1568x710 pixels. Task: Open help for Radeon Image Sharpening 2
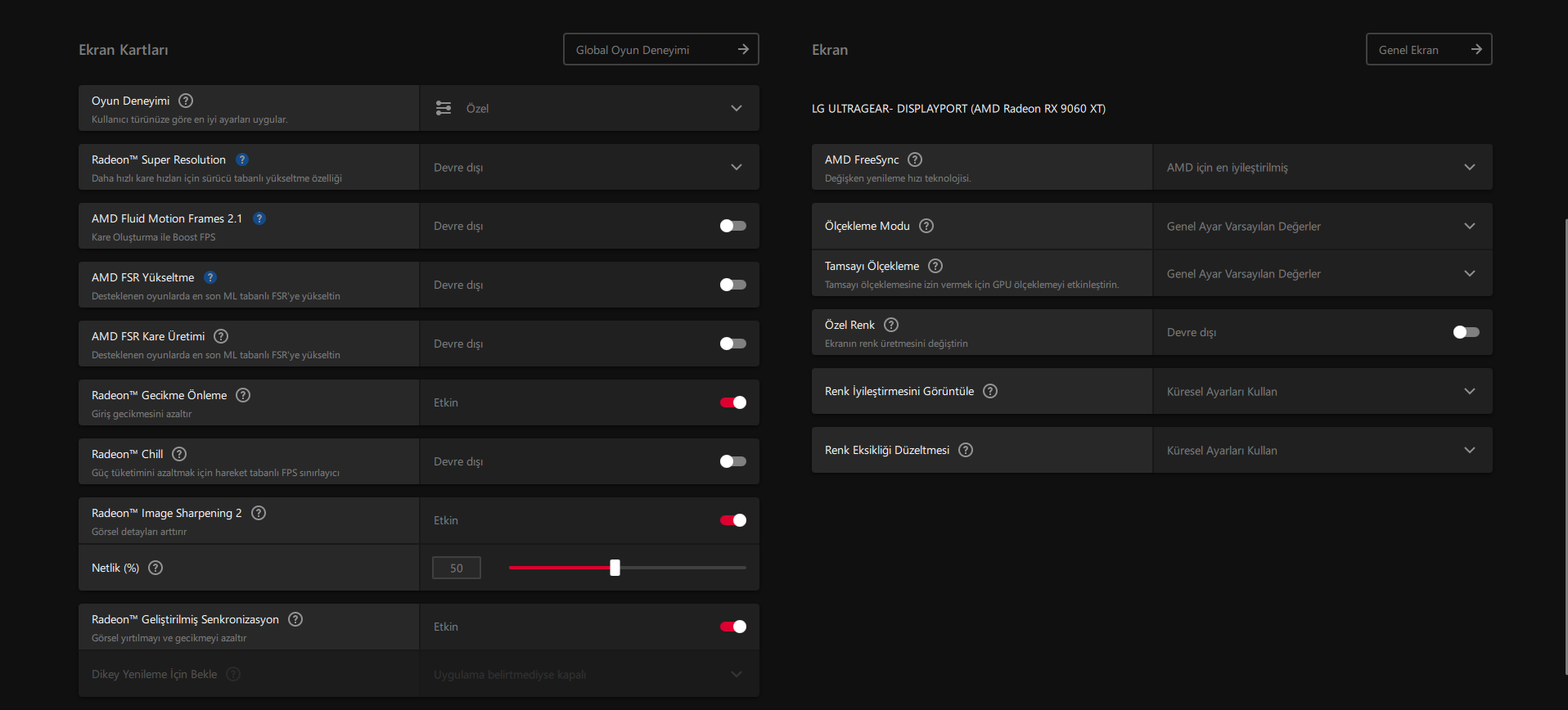point(259,513)
